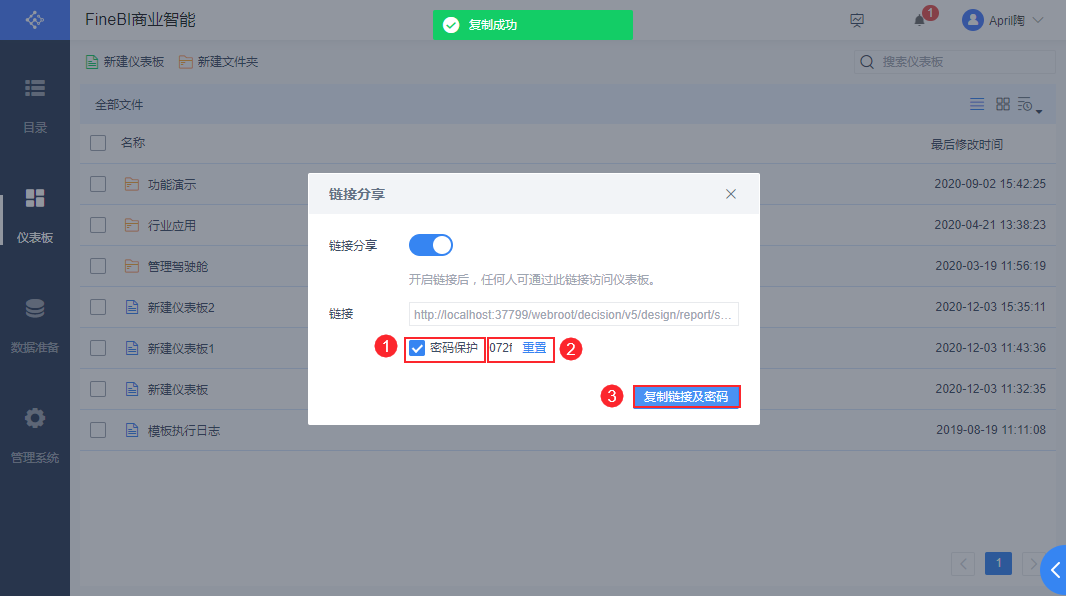Open the 目录 directory sidebar item

click(x=35, y=106)
